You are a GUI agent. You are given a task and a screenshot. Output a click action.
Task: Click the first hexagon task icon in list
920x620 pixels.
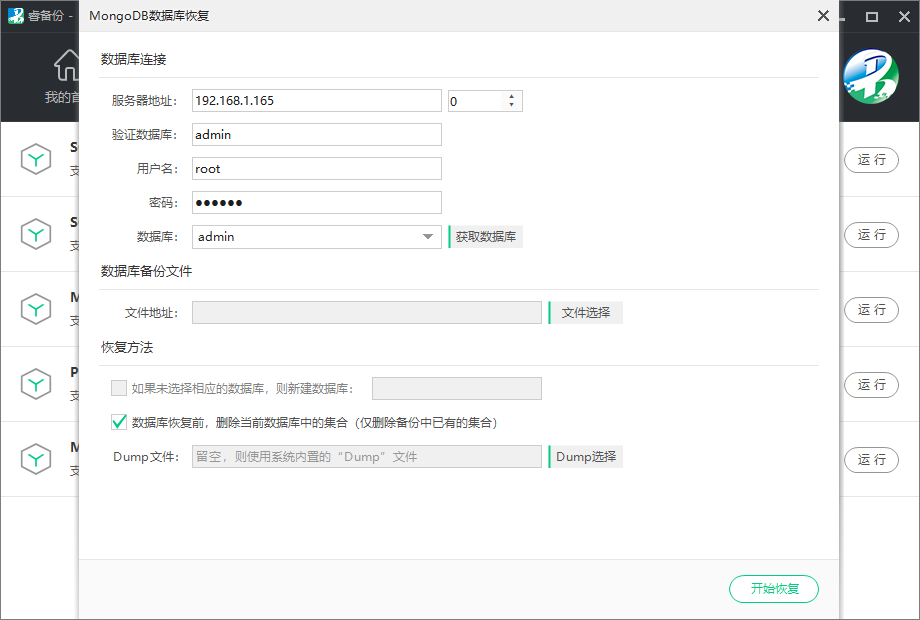[x=36, y=159]
